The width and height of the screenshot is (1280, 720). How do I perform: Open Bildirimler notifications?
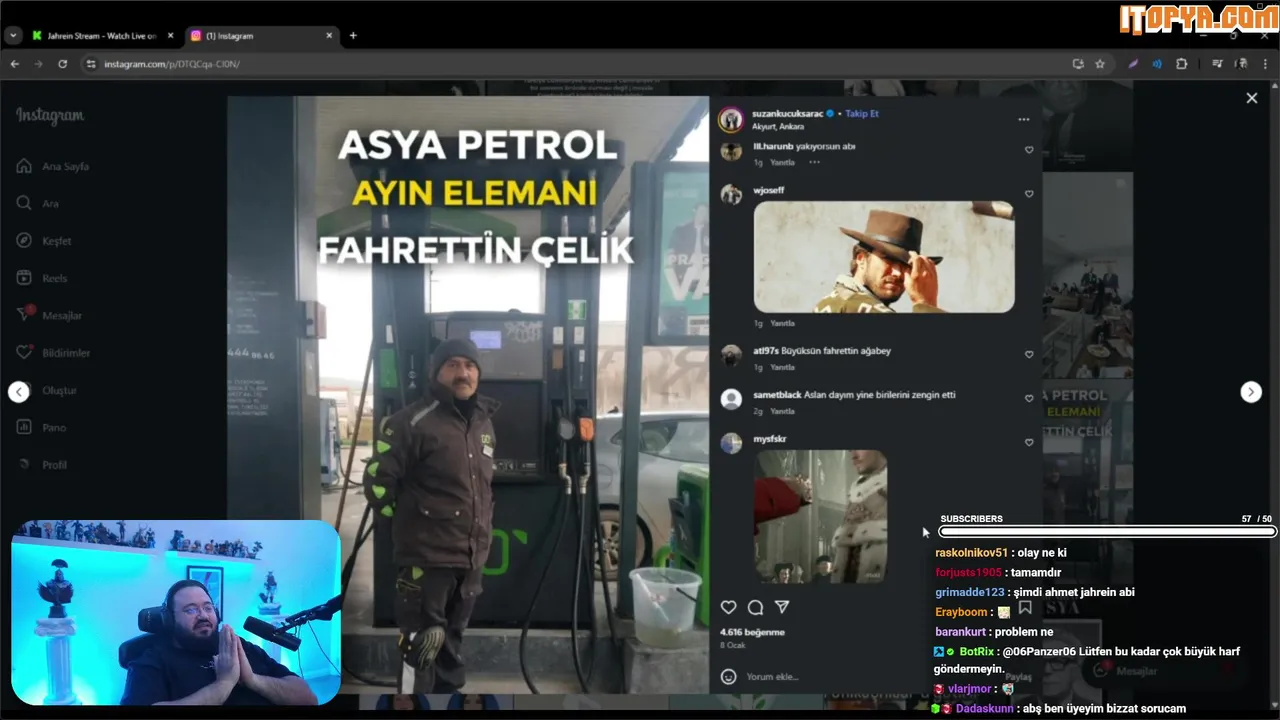53,353
